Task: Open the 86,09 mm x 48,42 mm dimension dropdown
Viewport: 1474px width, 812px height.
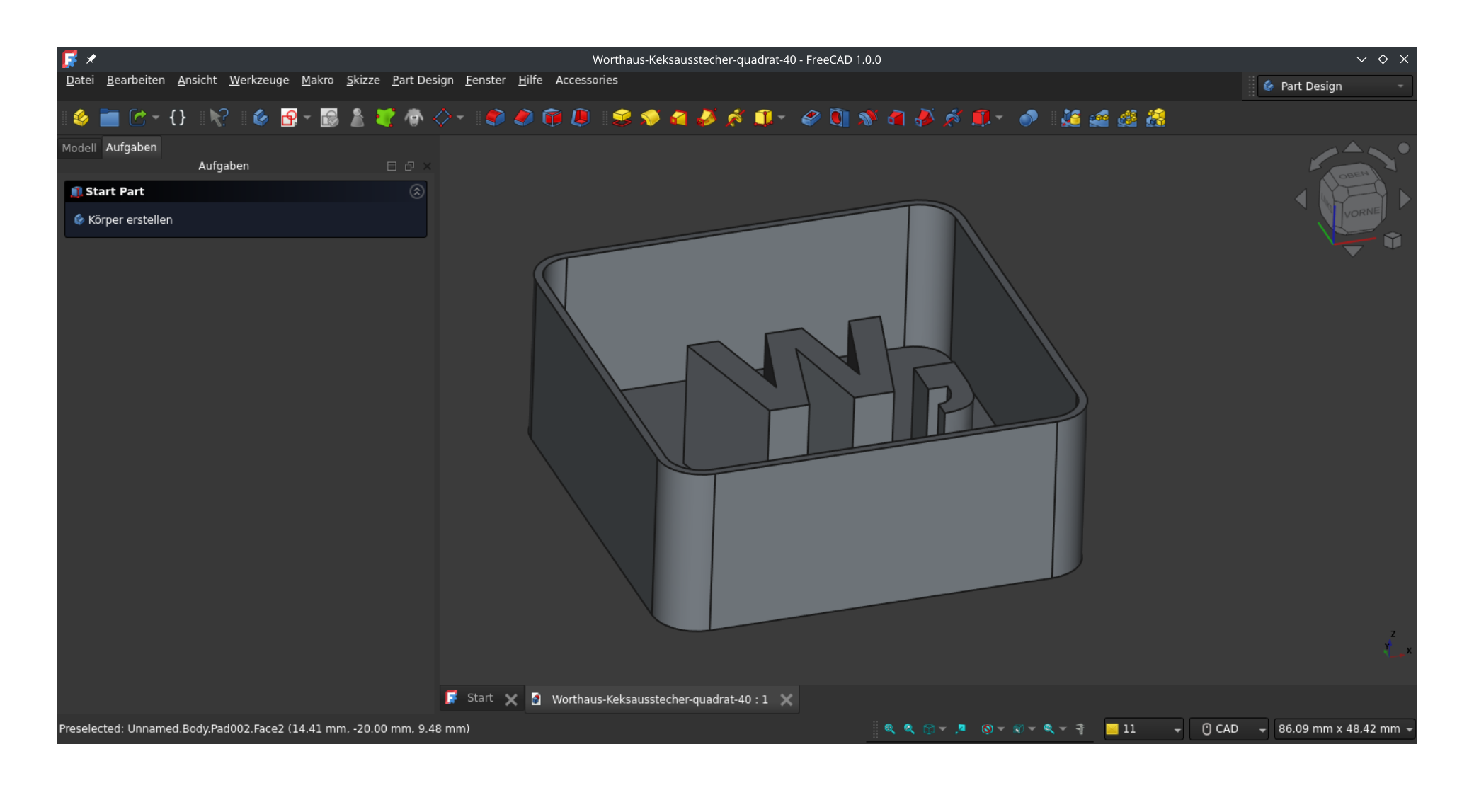Action: pos(1344,728)
